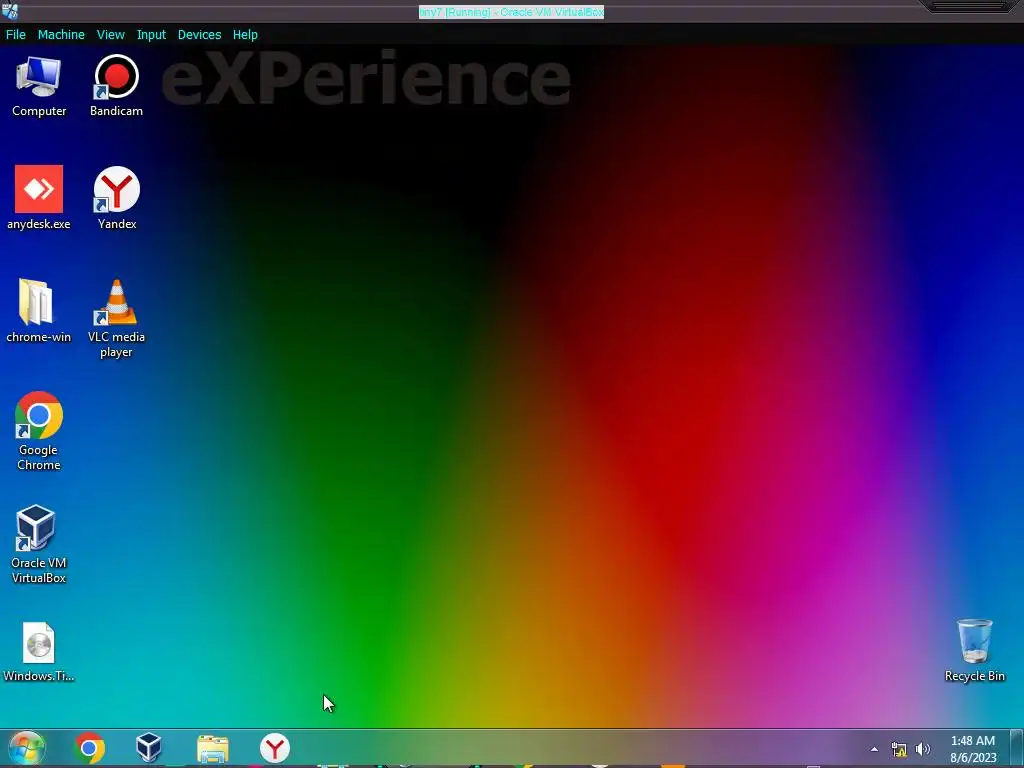Select the Windows.Ti... disc image file

pos(39,652)
